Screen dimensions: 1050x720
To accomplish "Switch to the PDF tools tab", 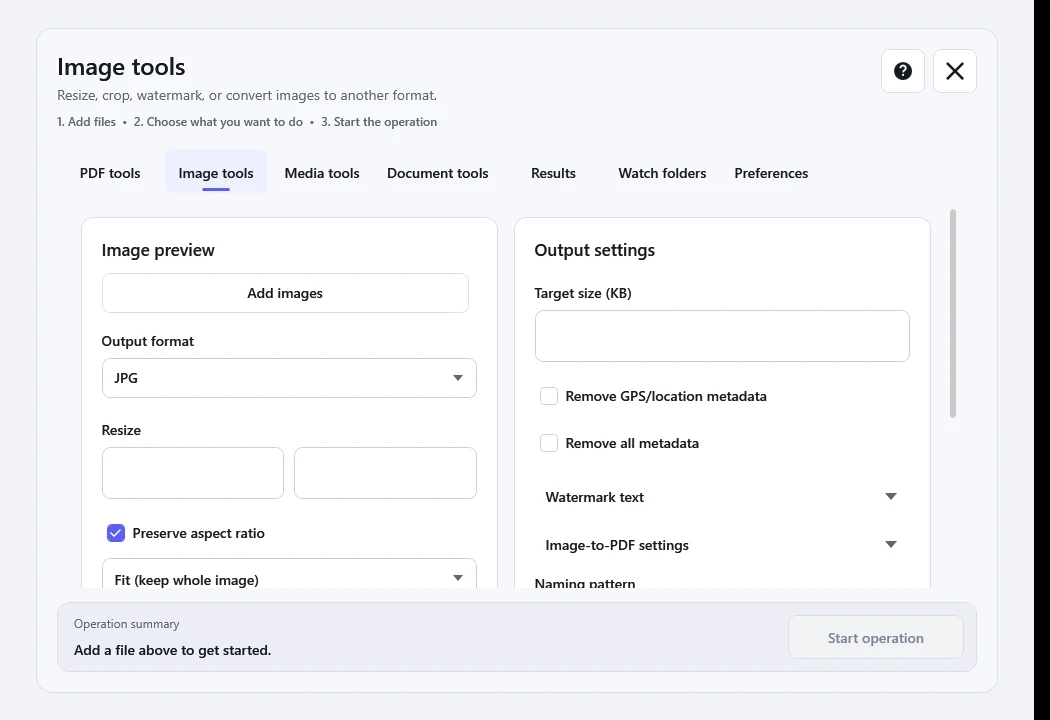I will tap(110, 173).
